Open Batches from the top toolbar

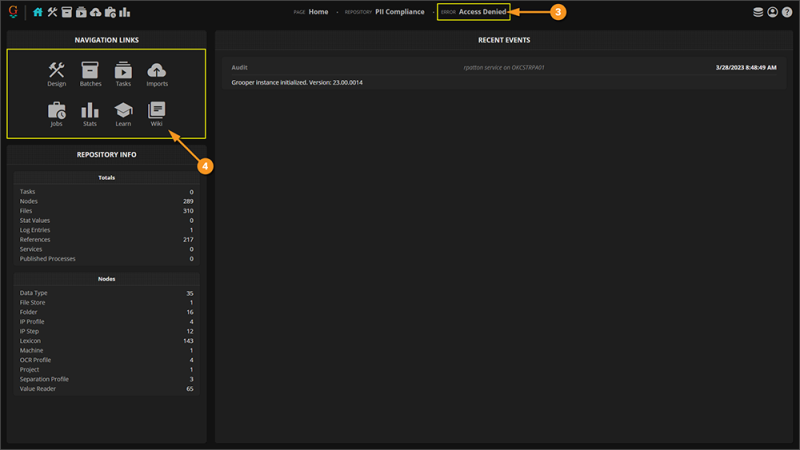67,12
